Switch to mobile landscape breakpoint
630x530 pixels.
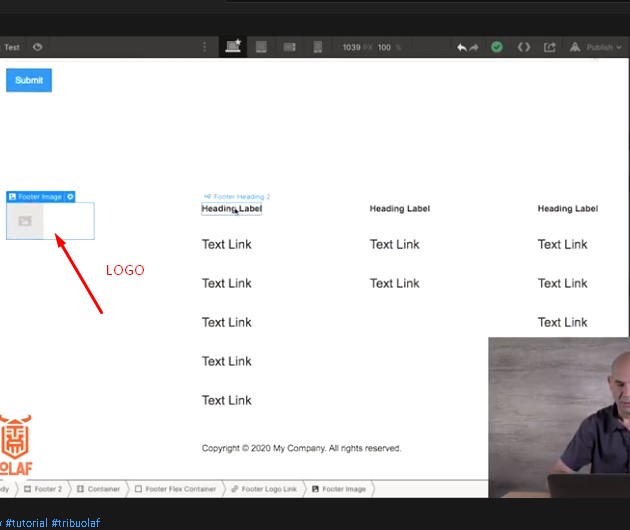pos(289,47)
